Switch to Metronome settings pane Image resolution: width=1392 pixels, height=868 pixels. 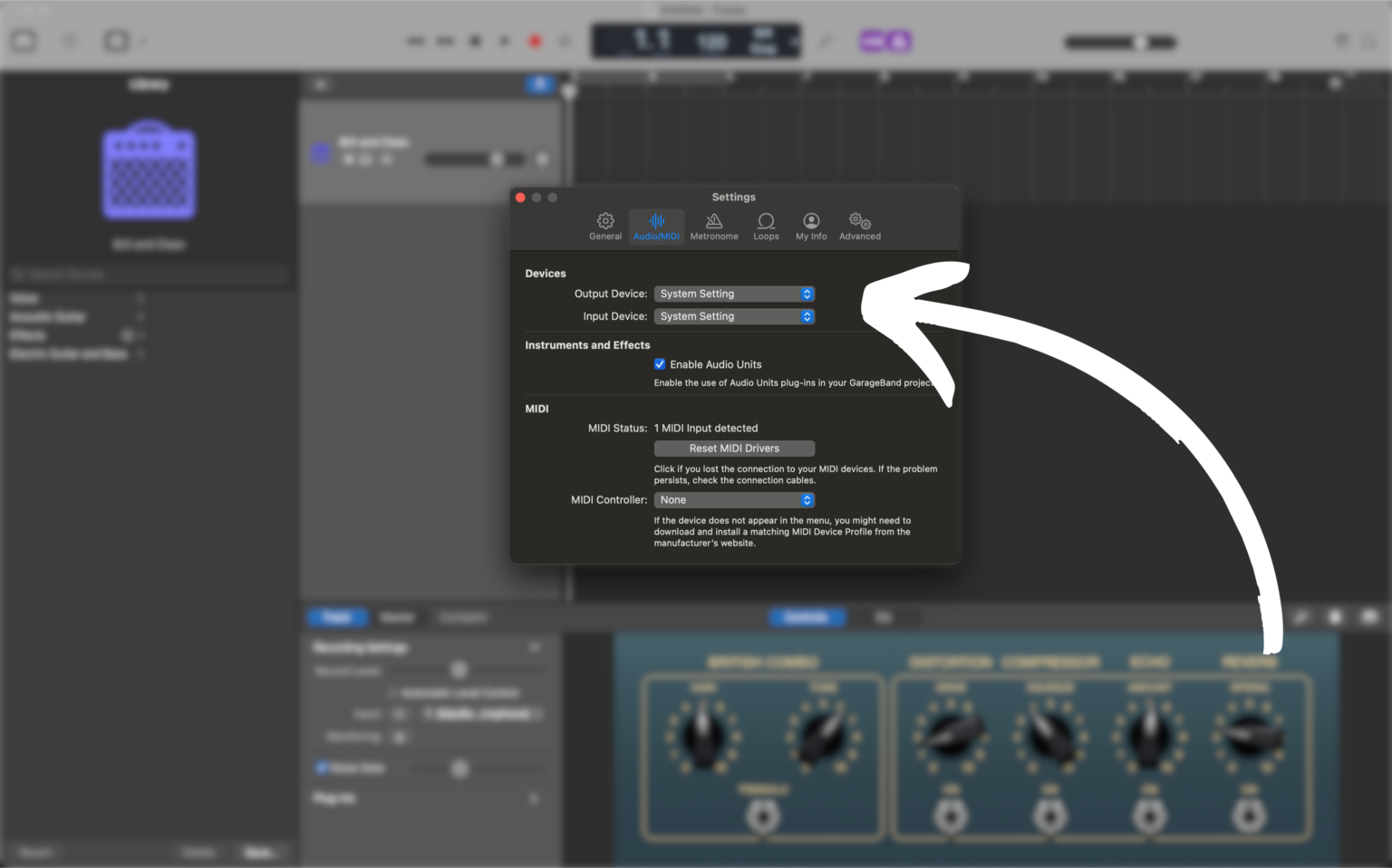click(x=714, y=226)
